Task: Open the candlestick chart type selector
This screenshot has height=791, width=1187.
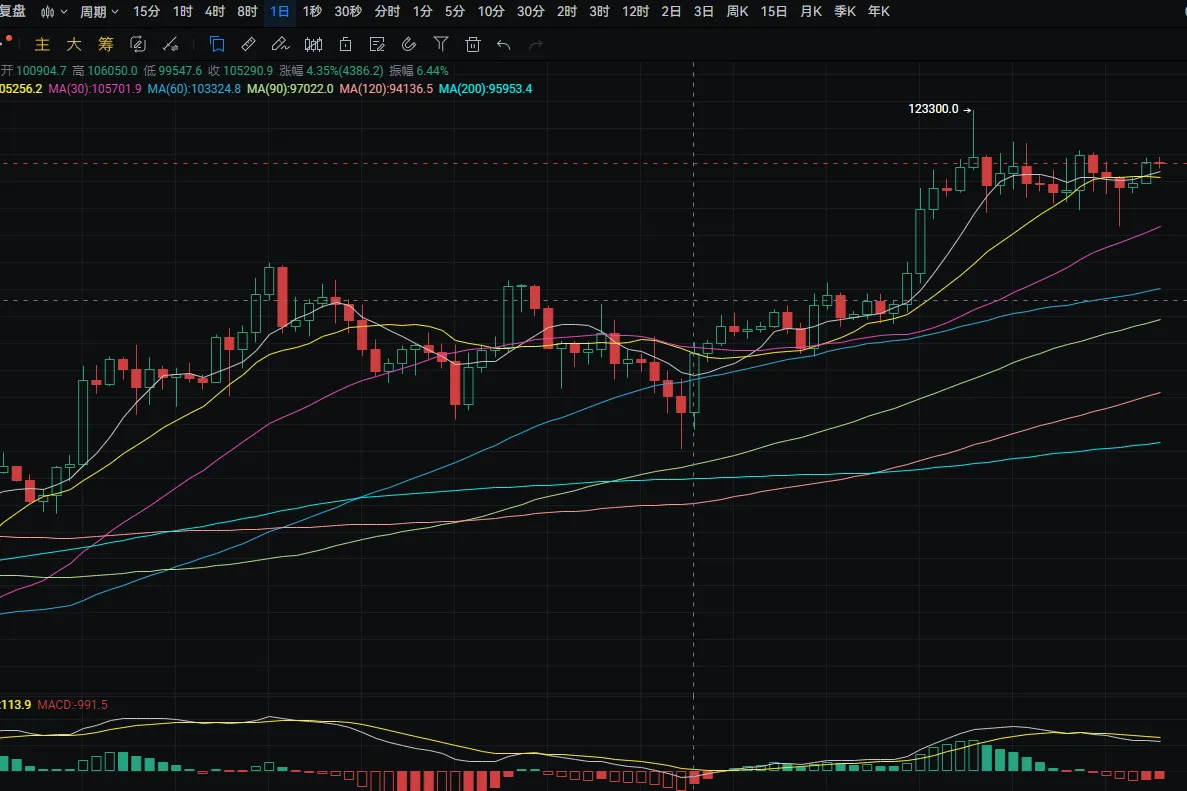Action: (x=54, y=12)
